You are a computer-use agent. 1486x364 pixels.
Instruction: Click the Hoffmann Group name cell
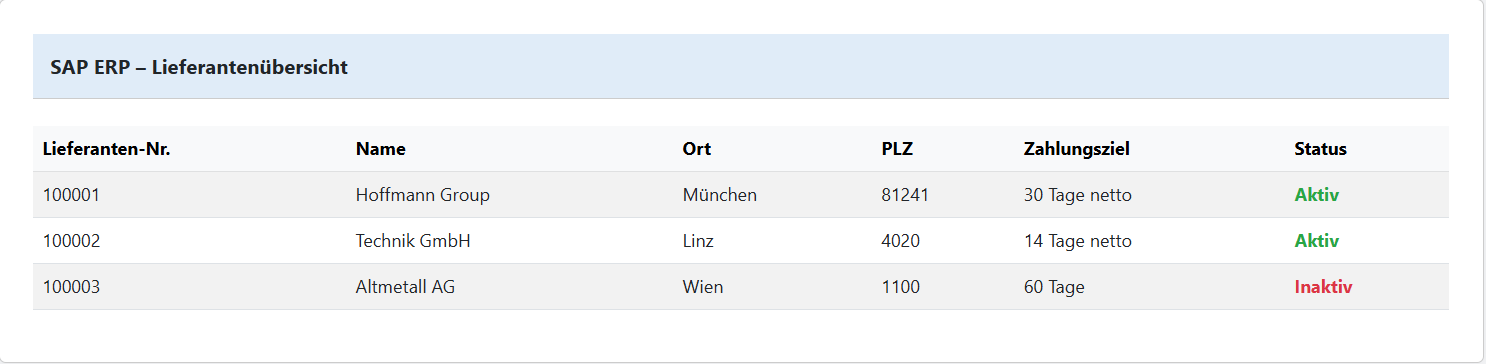click(423, 195)
